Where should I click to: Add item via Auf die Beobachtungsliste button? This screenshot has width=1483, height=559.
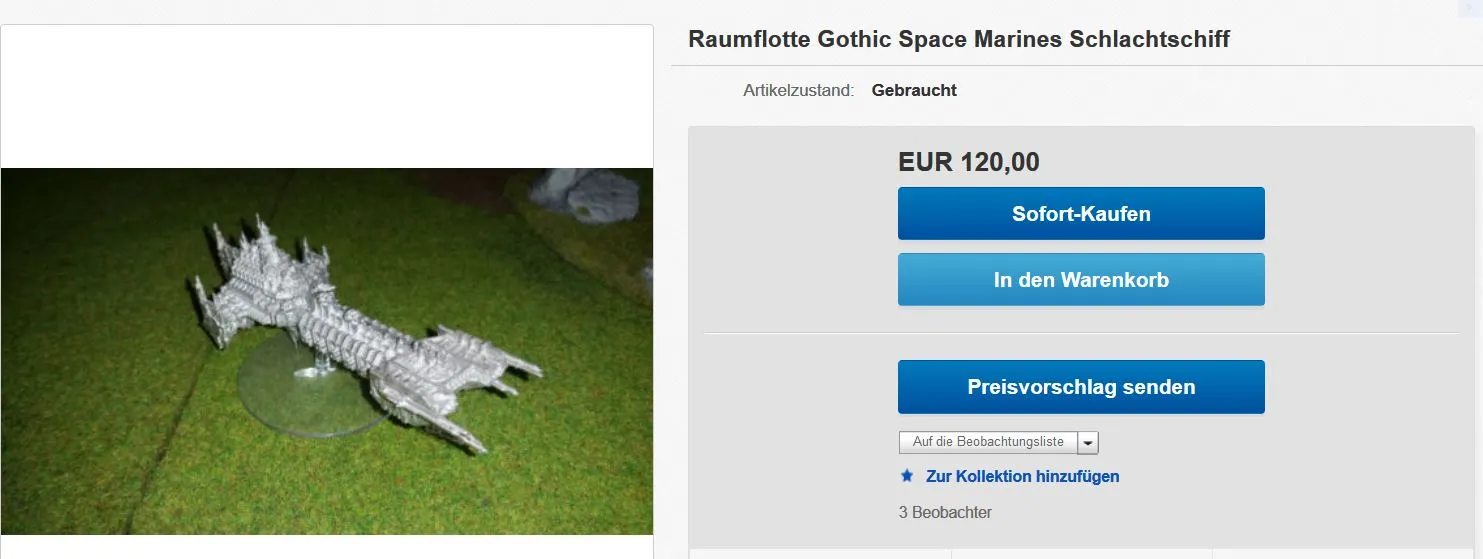987,442
